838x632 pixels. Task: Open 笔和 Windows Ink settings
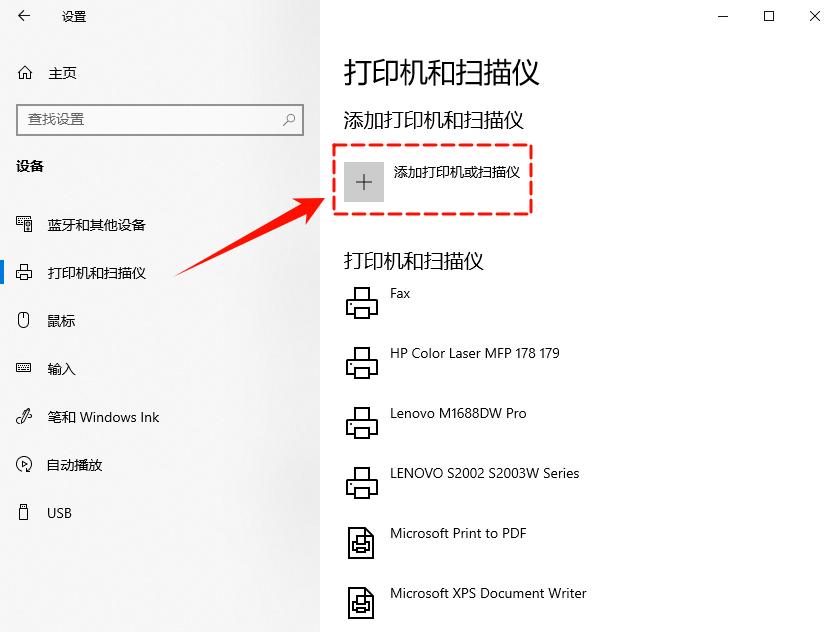[103, 417]
